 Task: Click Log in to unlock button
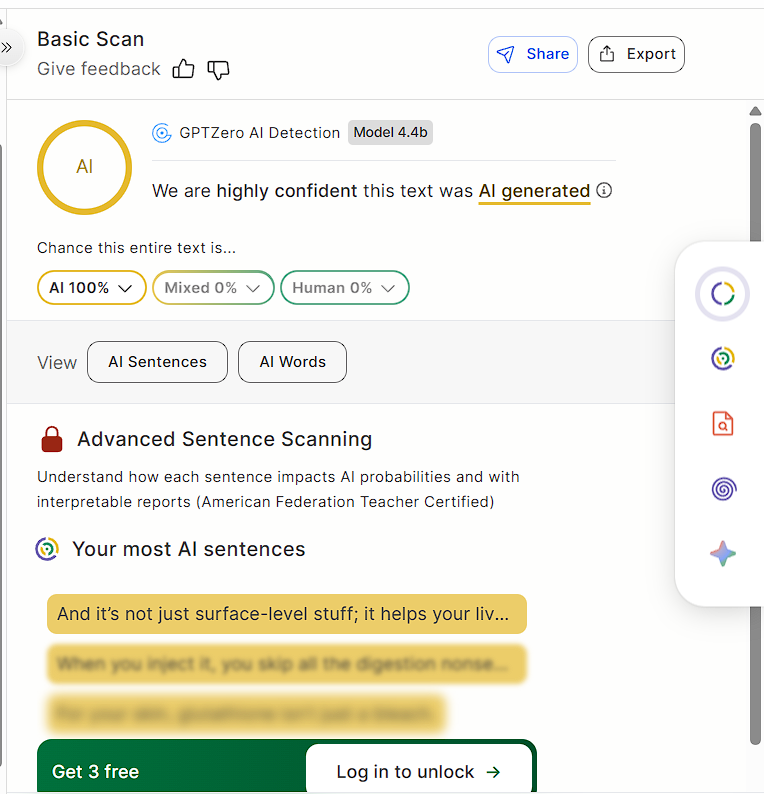(419, 771)
